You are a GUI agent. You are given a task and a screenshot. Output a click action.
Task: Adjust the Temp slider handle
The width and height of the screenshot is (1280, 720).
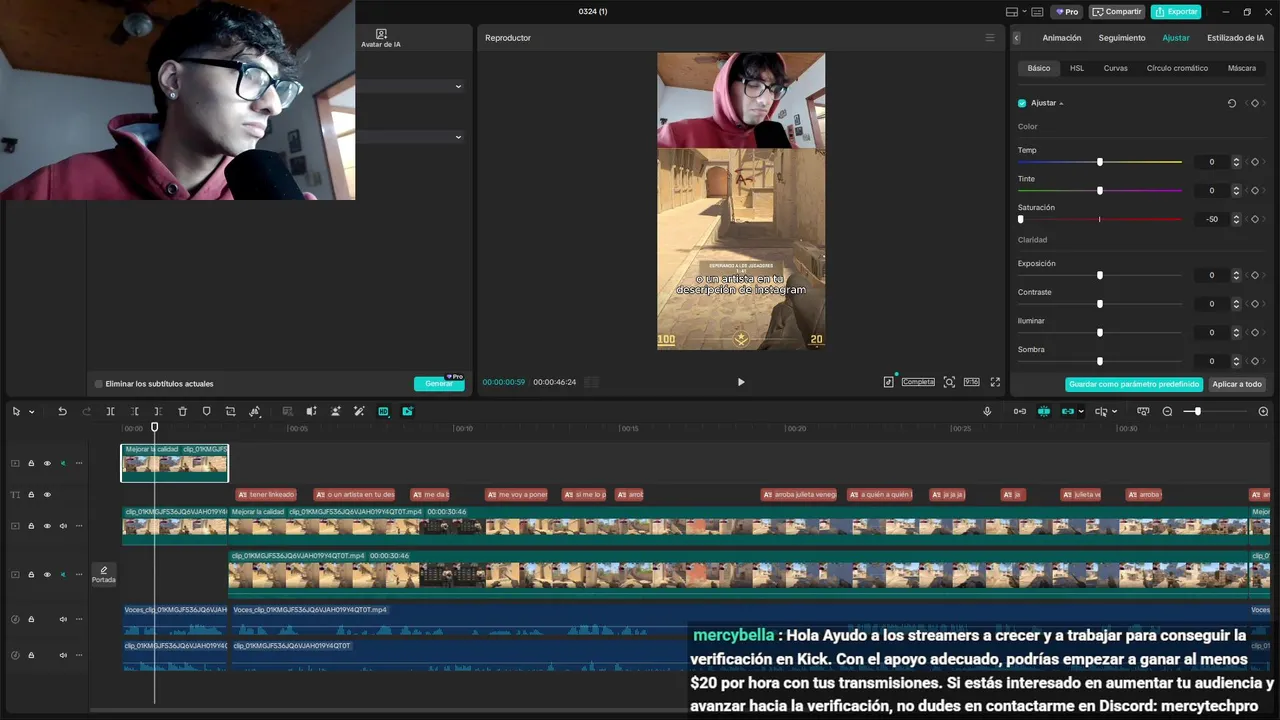(1100, 162)
